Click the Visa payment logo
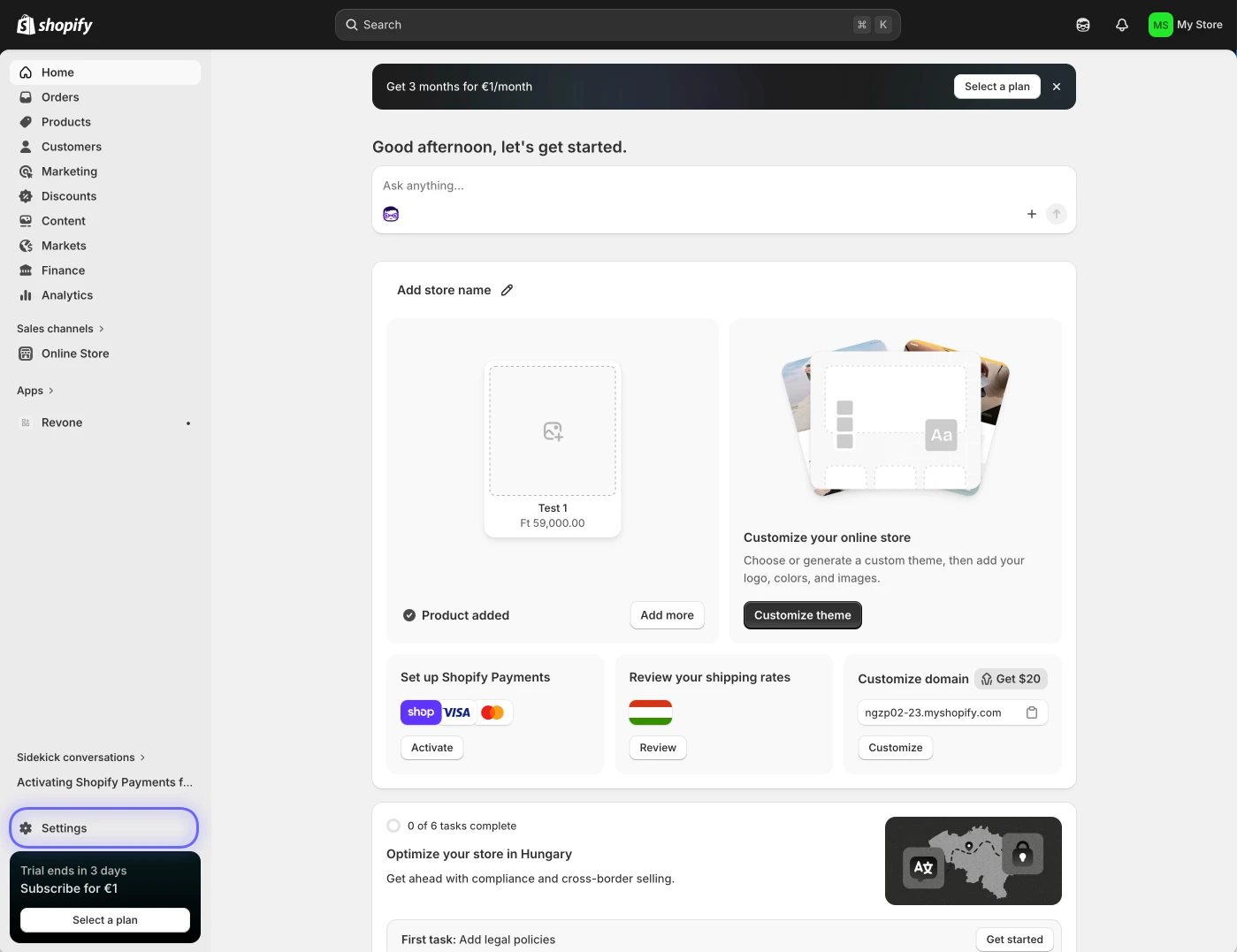The height and width of the screenshot is (952, 1237). (457, 712)
